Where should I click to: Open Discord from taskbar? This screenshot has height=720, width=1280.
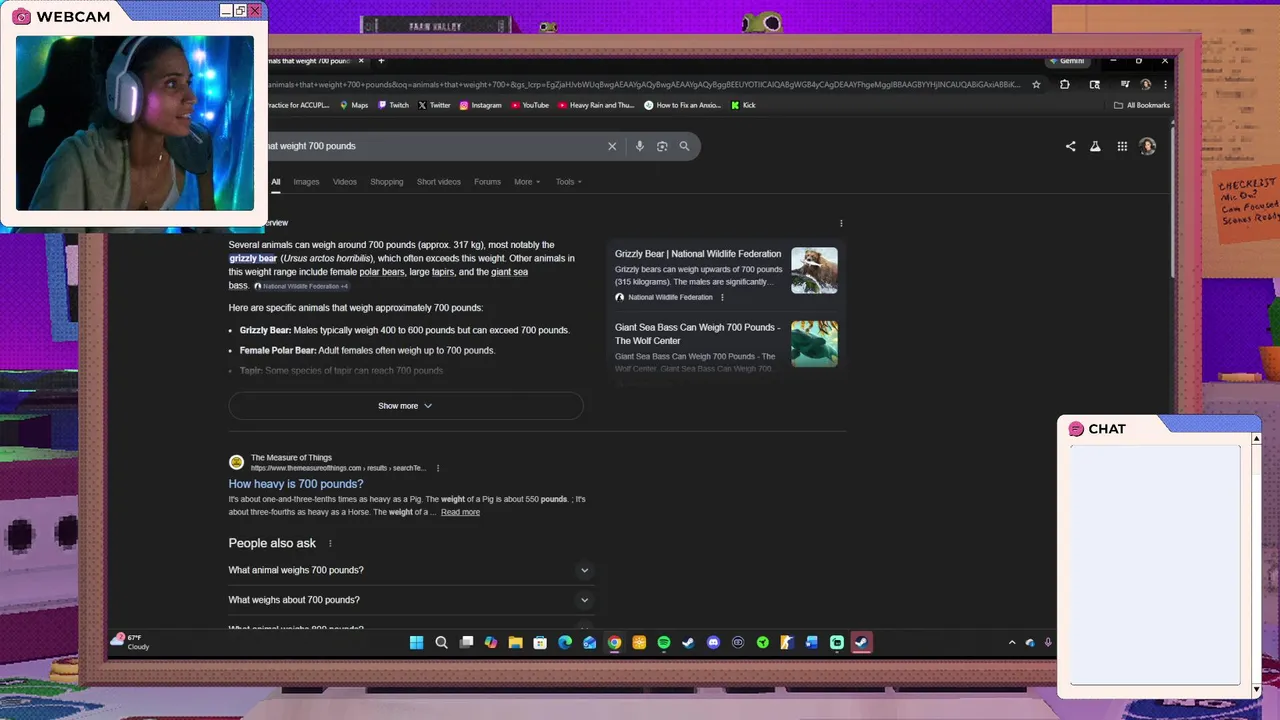pyautogui.click(x=713, y=643)
